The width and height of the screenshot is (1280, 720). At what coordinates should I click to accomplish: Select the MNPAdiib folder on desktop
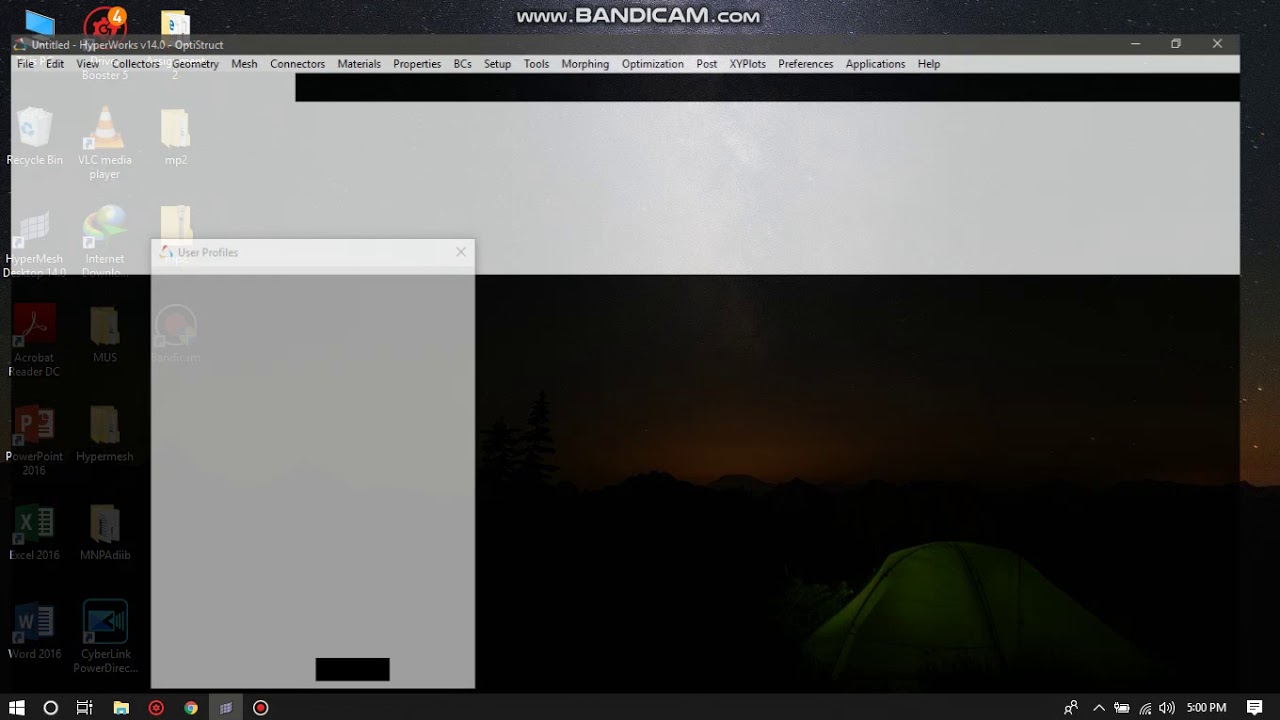tap(105, 531)
